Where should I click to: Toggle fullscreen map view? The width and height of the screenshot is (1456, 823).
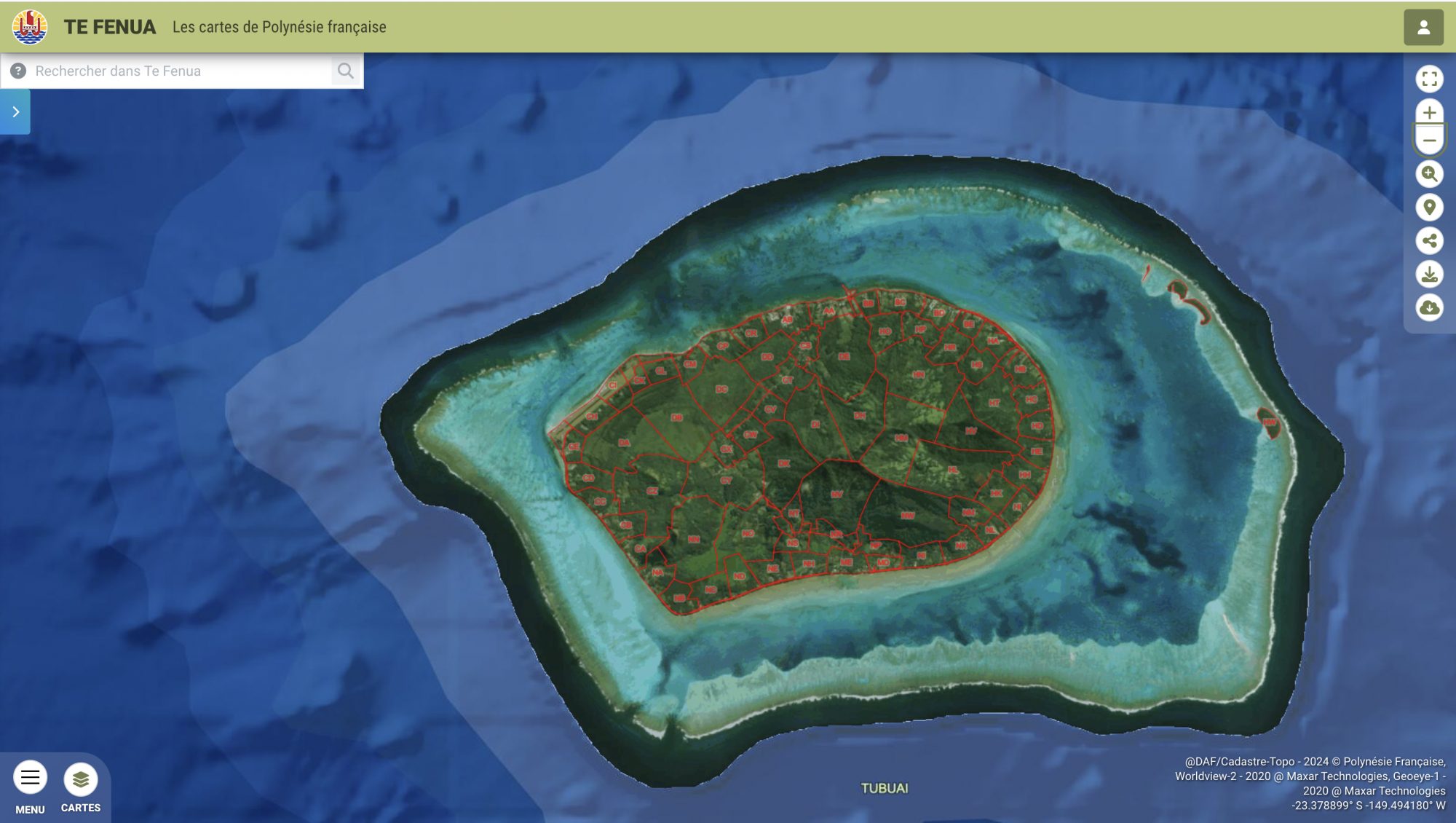coord(1429,79)
